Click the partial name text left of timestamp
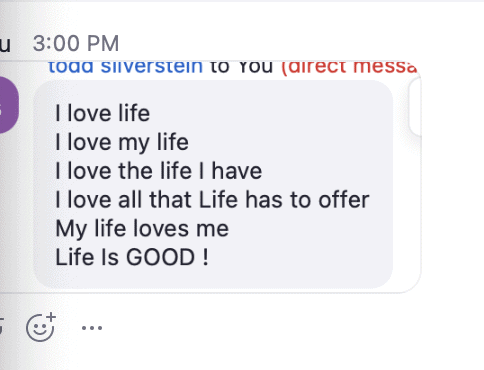This screenshot has height=370, width=484. coord(5,44)
